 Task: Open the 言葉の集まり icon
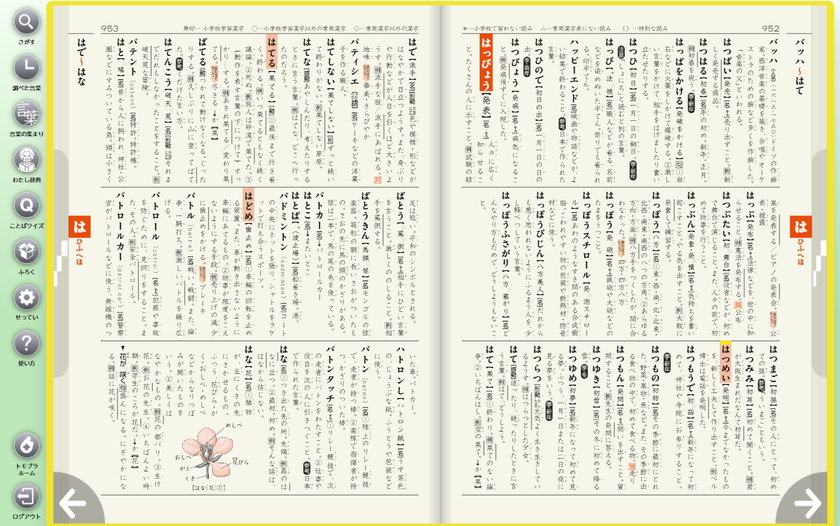click(x=26, y=114)
